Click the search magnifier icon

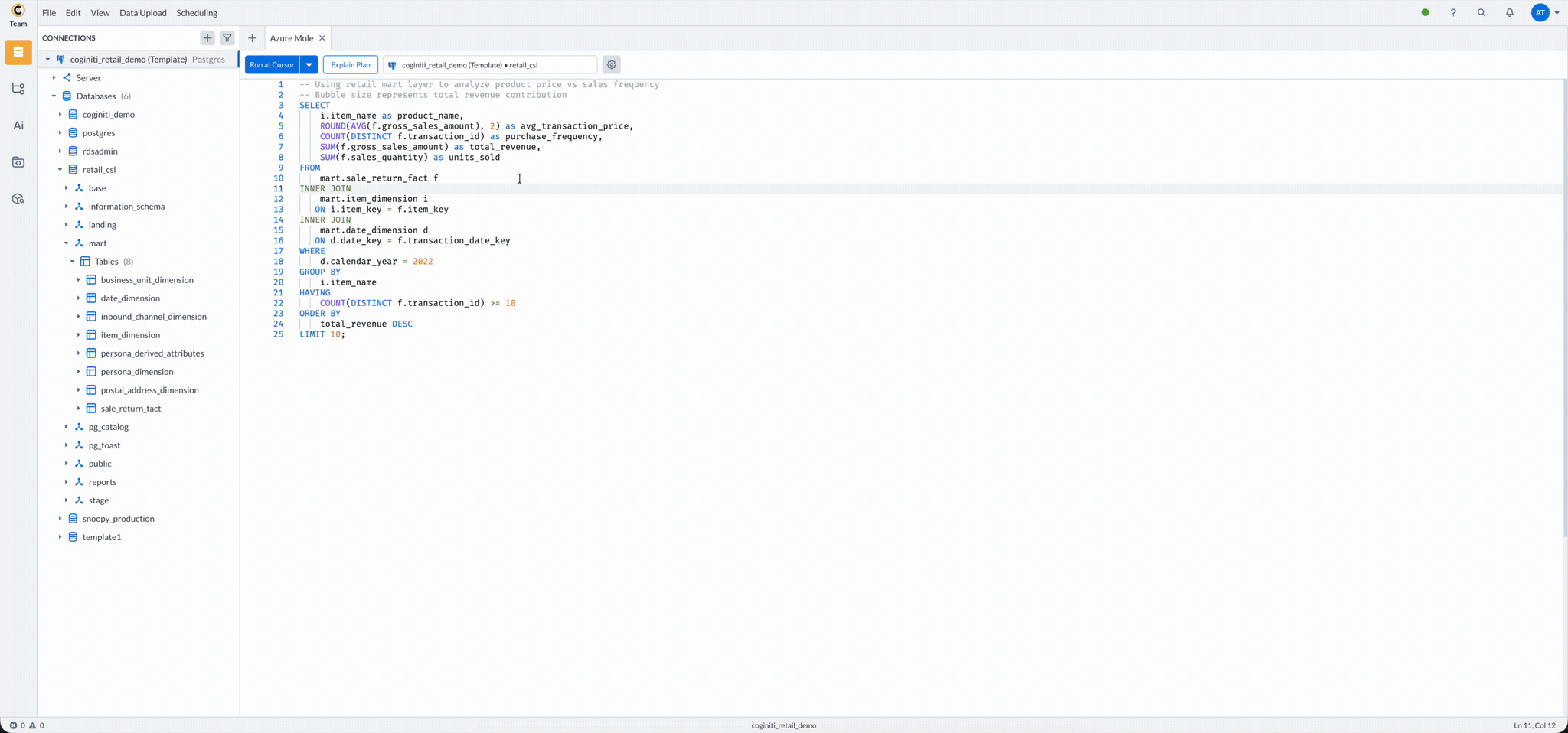point(1481,13)
